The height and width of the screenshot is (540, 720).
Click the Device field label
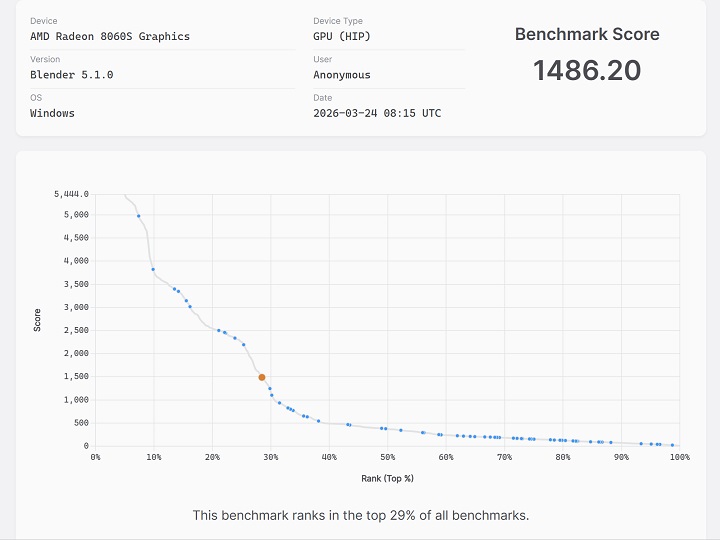coord(44,21)
